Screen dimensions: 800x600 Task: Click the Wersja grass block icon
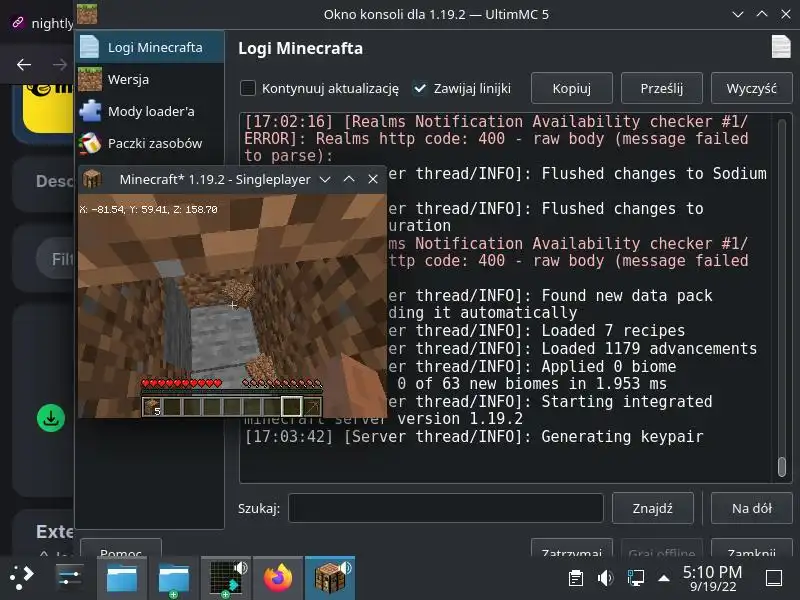90,79
